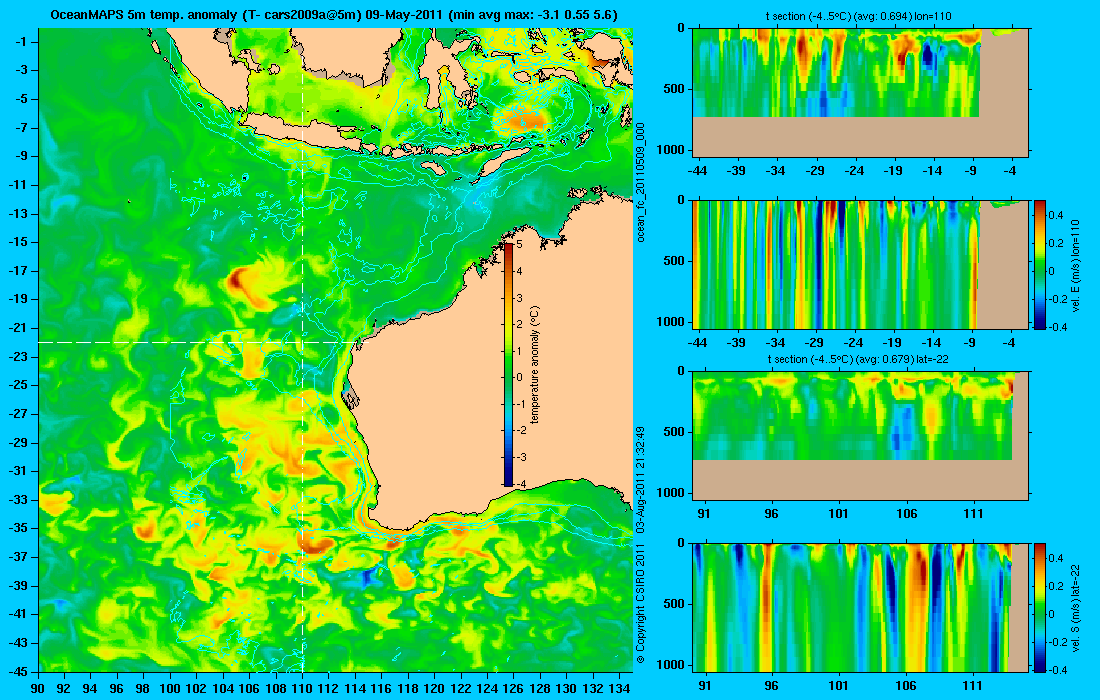
Task: Click the '-0.4' tick on vel. S color bar
Action: 1056,670
